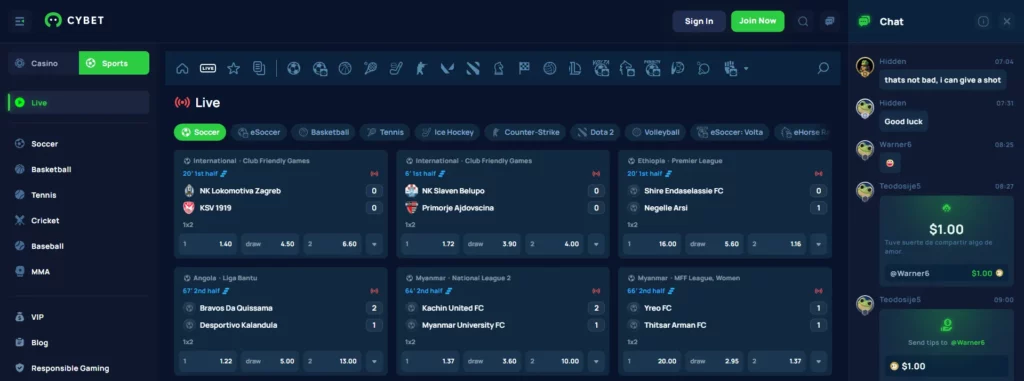The height and width of the screenshot is (381, 1024).
Task: Click the Sign In button
Action: pyautogui.click(x=699, y=21)
